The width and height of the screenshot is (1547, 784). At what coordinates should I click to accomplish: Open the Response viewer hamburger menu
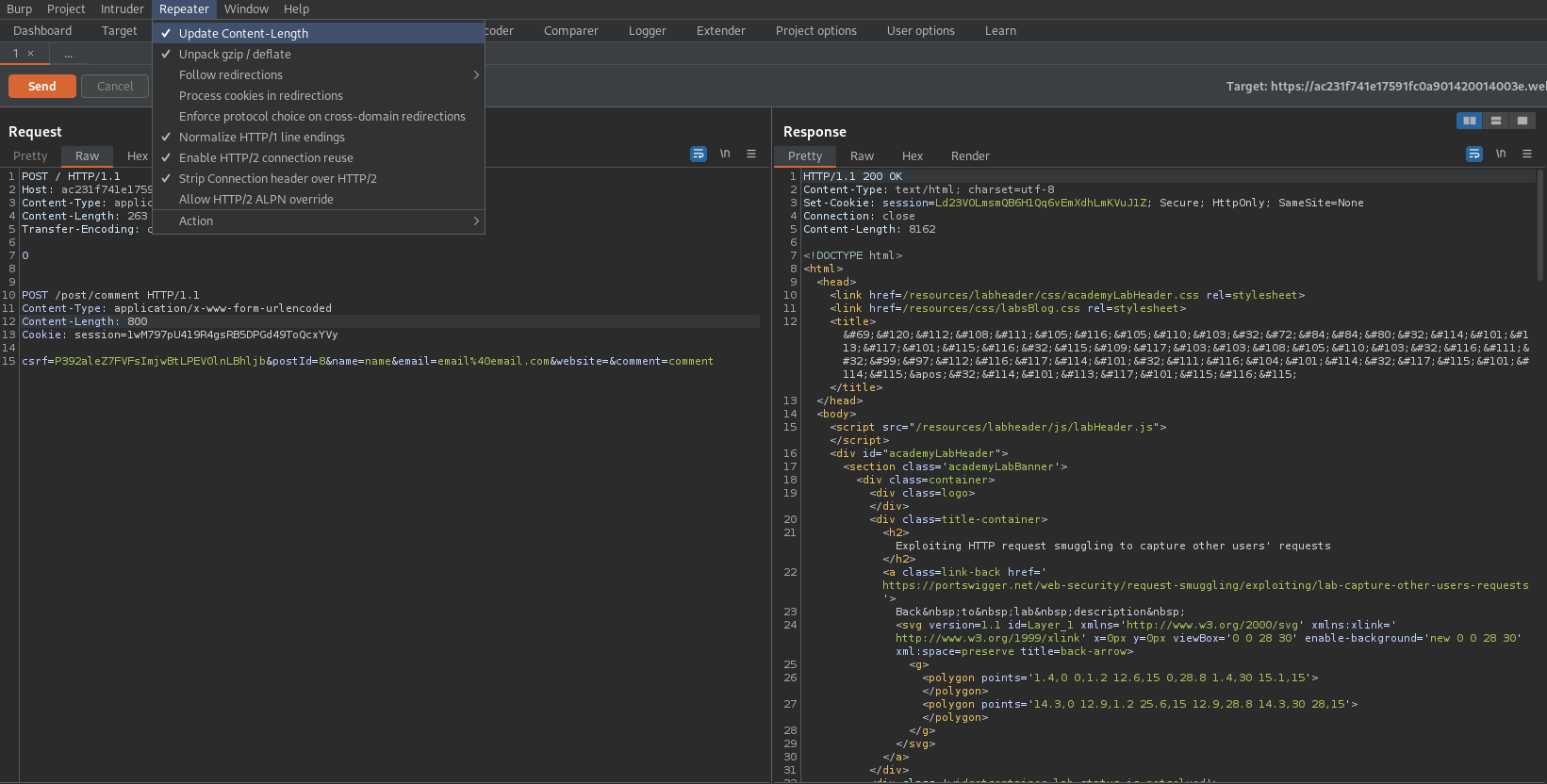click(x=1527, y=154)
